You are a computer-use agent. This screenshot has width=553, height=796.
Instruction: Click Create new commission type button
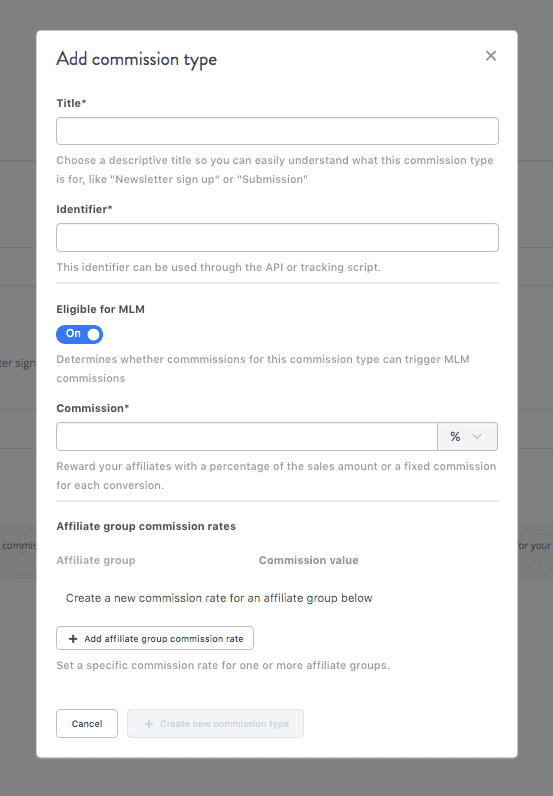215,723
